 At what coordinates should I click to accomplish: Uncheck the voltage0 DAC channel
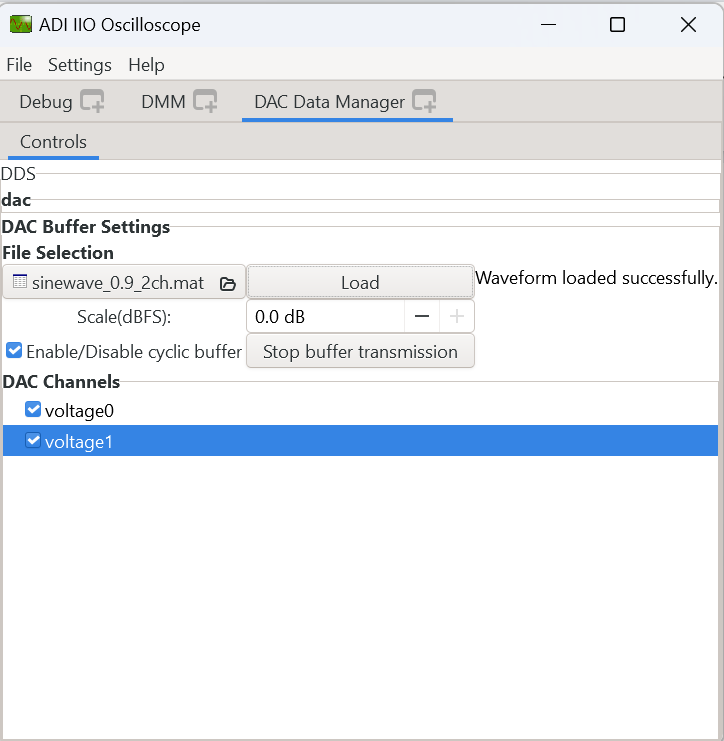pyautogui.click(x=33, y=409)
